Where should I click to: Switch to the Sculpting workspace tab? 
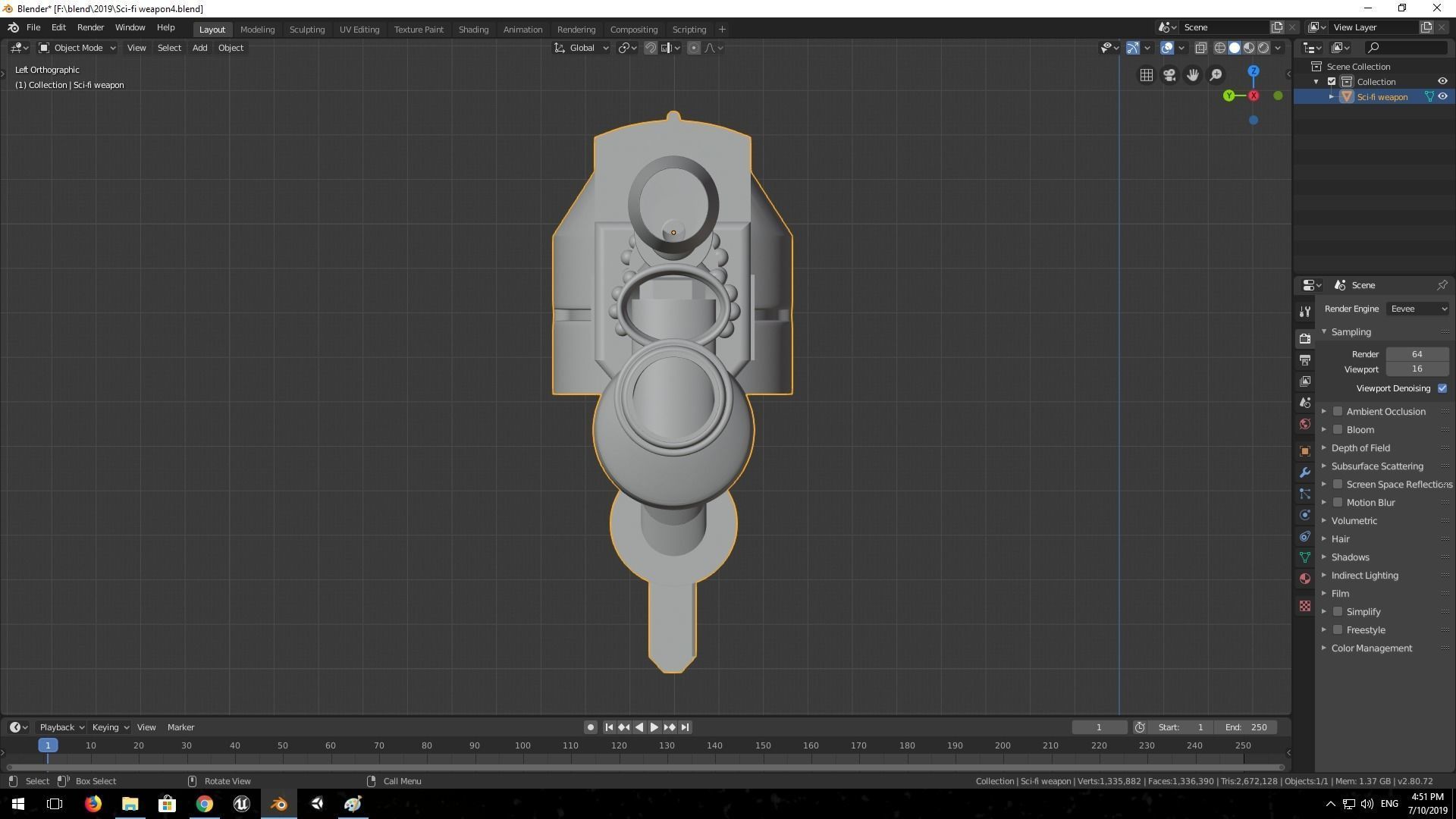click(306, 30)
